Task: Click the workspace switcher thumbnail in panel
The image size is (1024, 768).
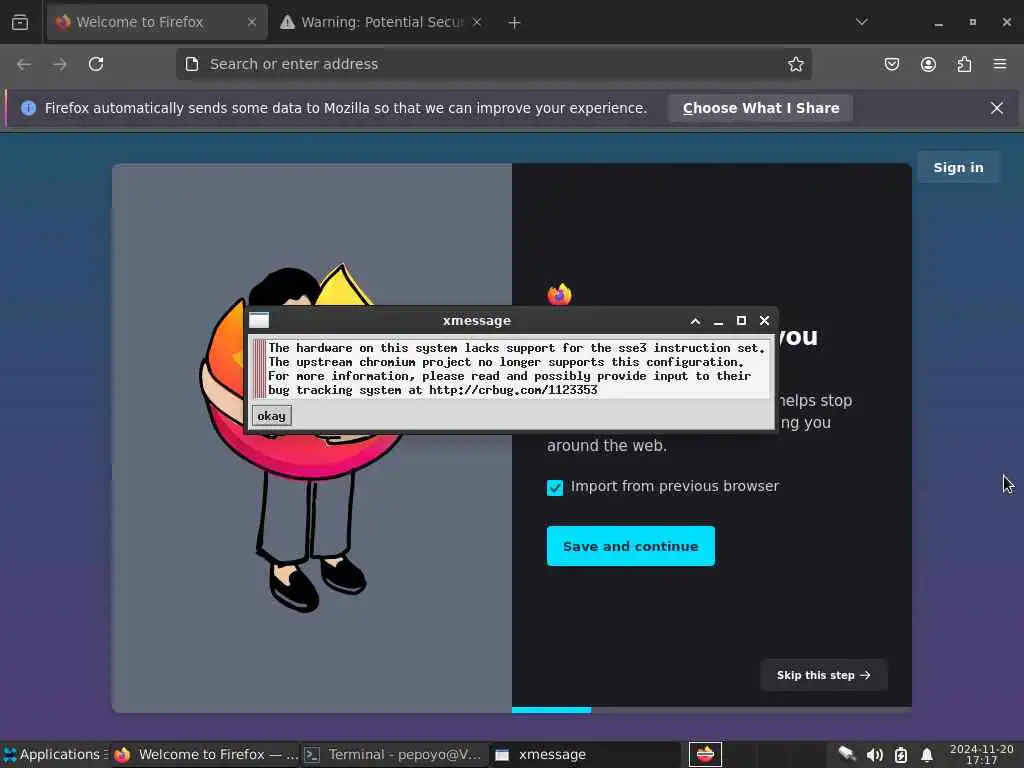Action: (705, 755)
